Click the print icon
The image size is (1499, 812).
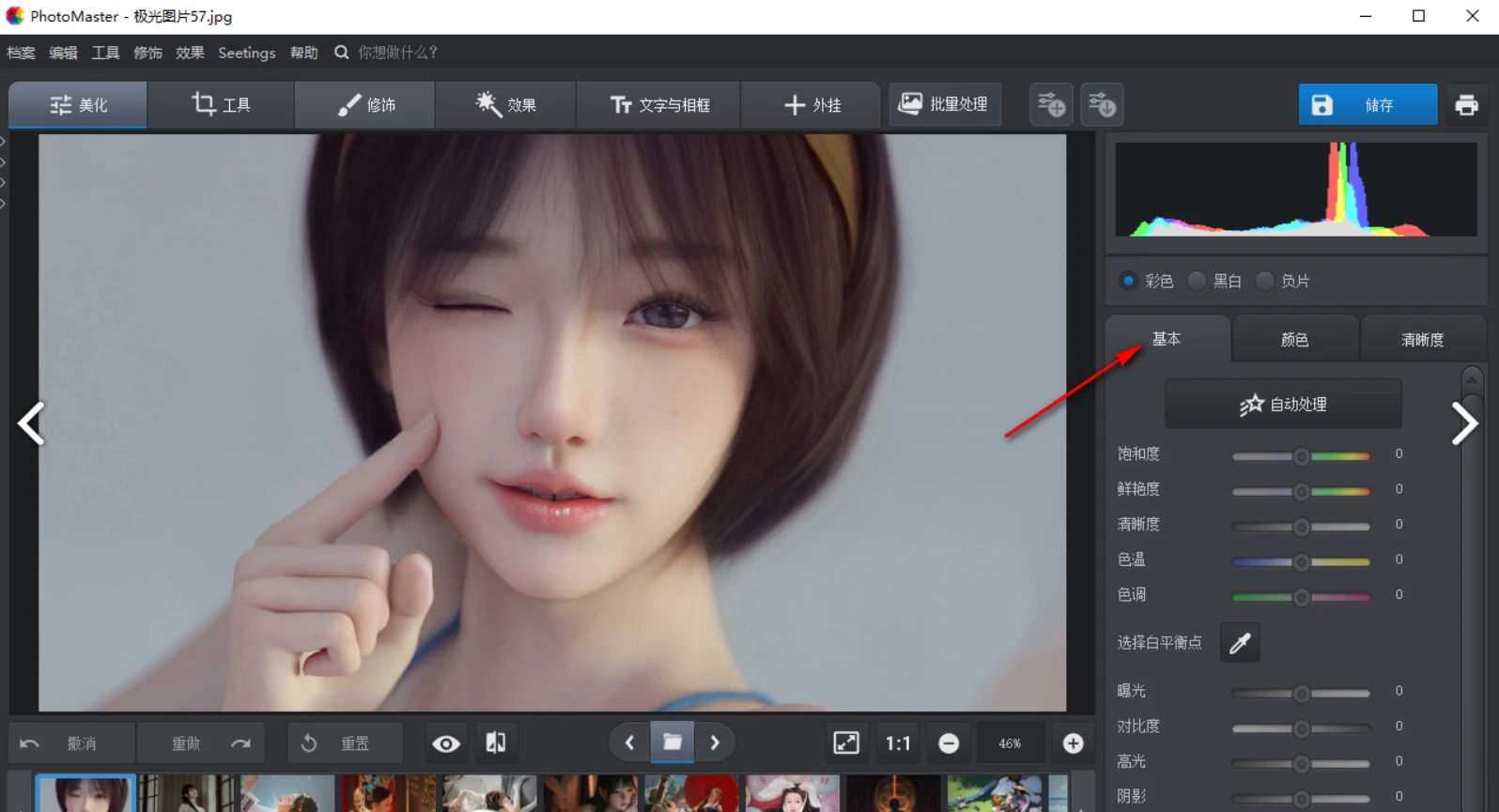click(x=1466, y=105)
